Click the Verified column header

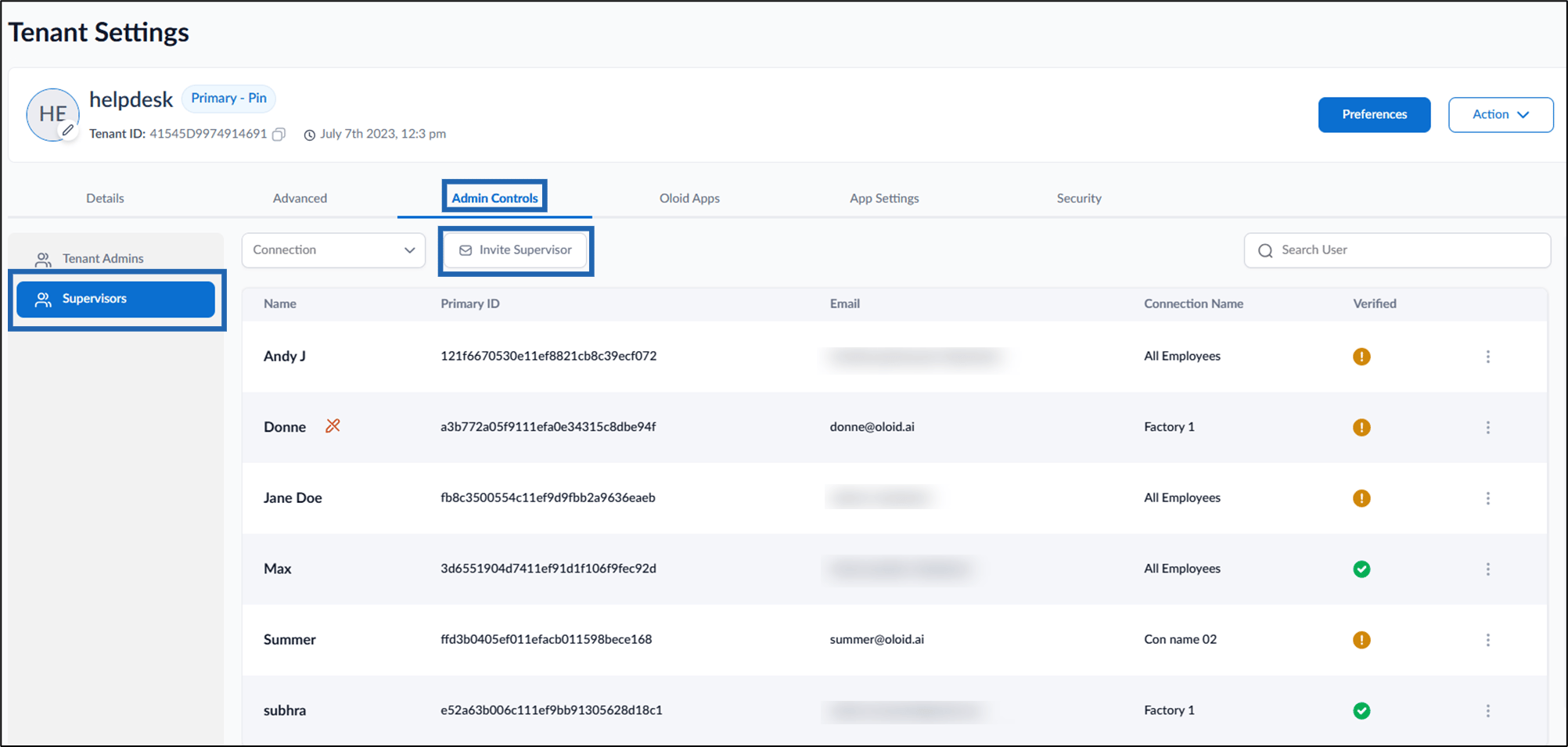click(1375, 303)
